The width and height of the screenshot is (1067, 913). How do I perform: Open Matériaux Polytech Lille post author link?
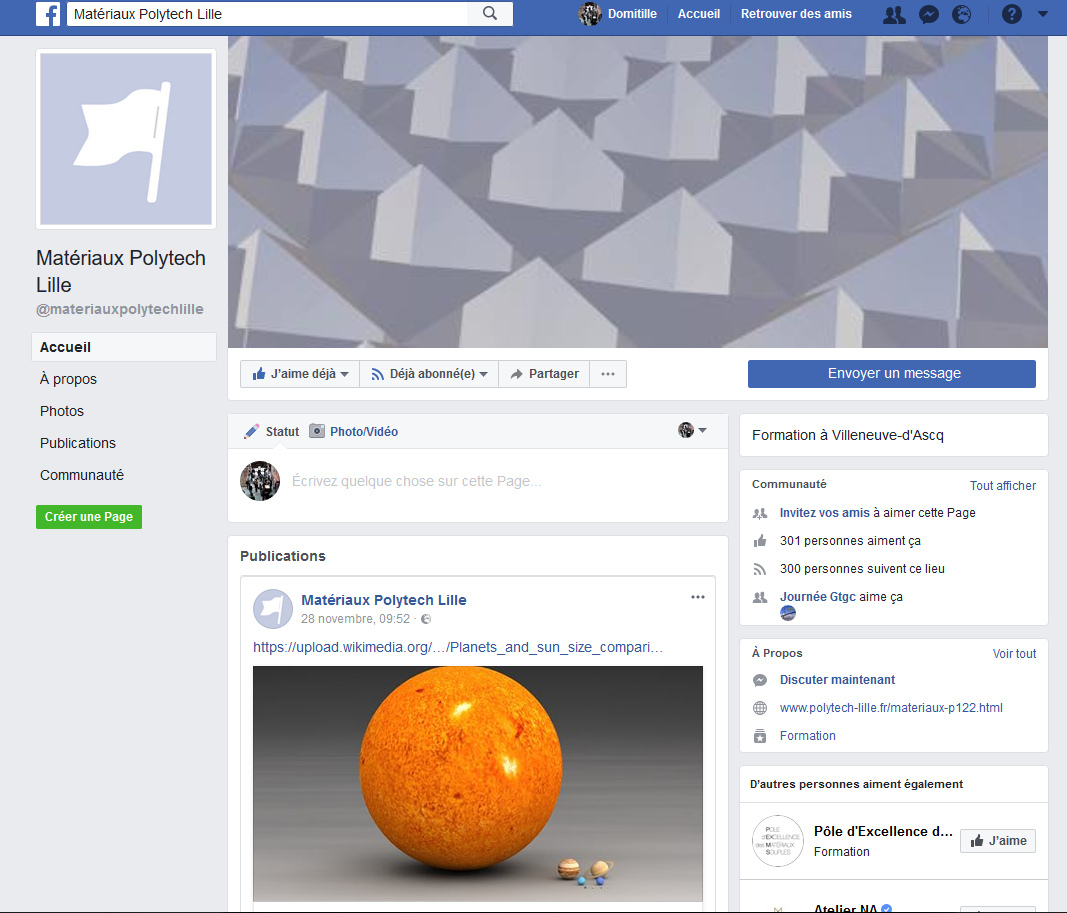(384, 600)
